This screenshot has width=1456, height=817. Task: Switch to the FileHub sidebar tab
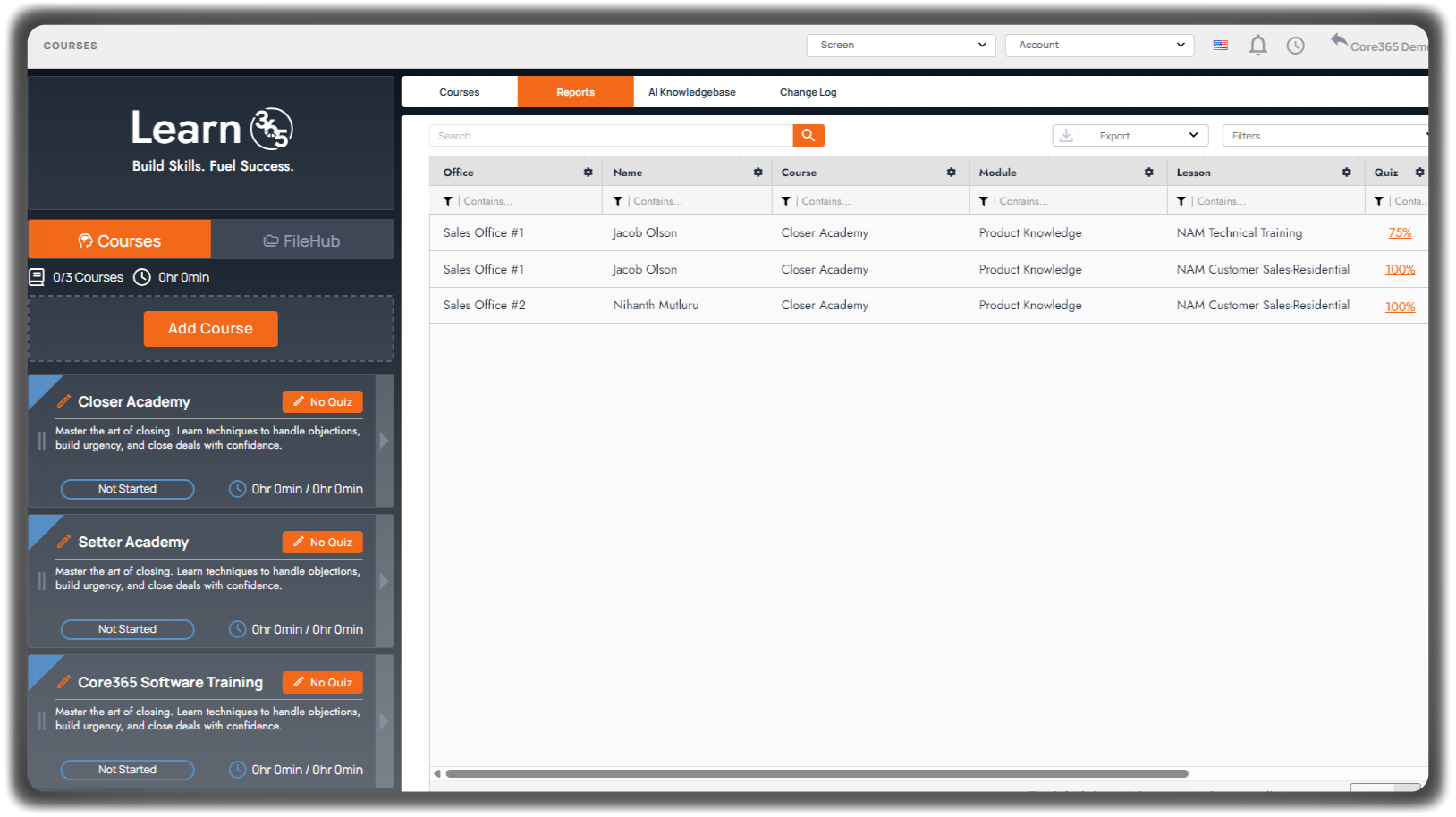[x=302, y=240]
